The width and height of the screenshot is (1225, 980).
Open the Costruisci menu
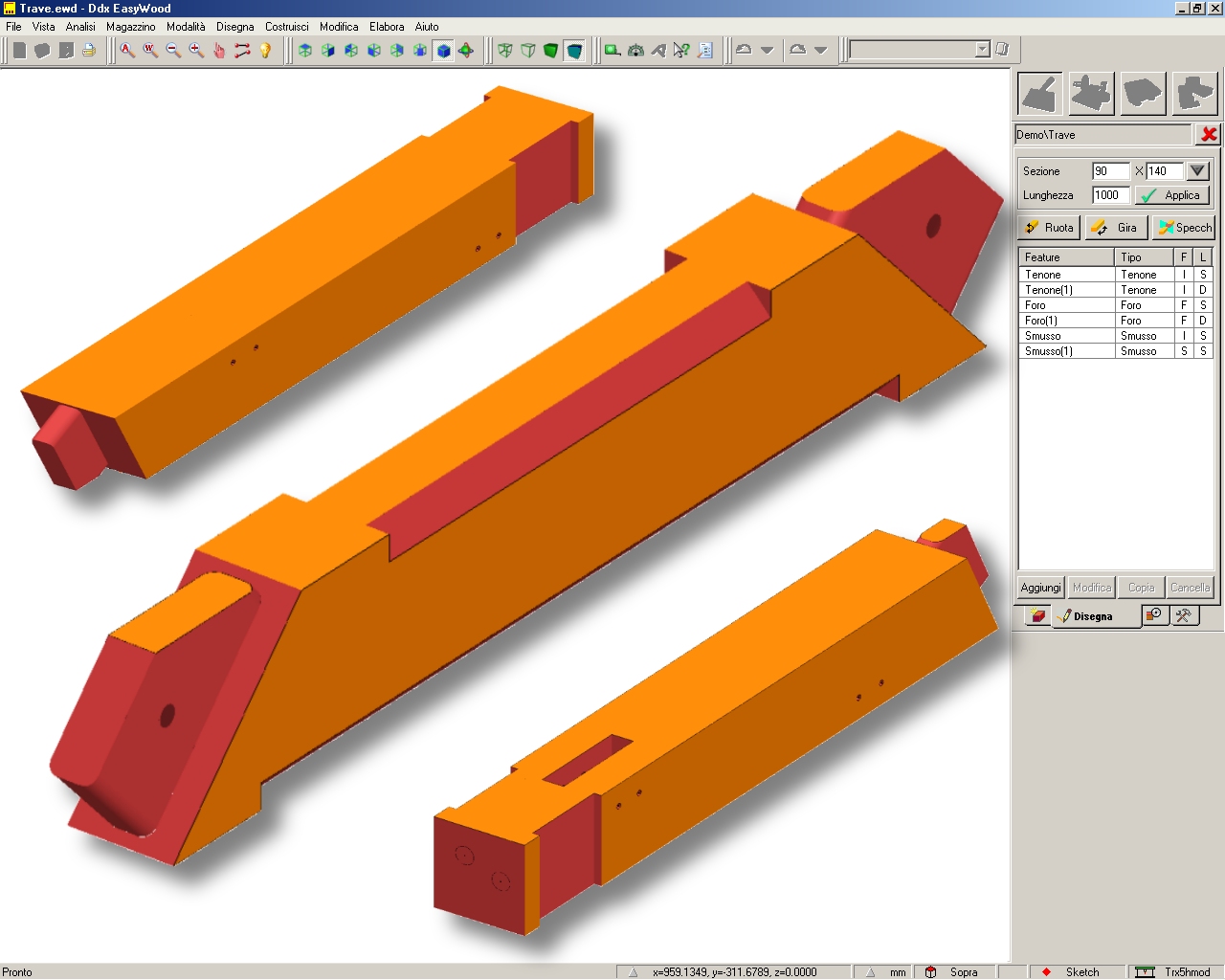point(286,27)
